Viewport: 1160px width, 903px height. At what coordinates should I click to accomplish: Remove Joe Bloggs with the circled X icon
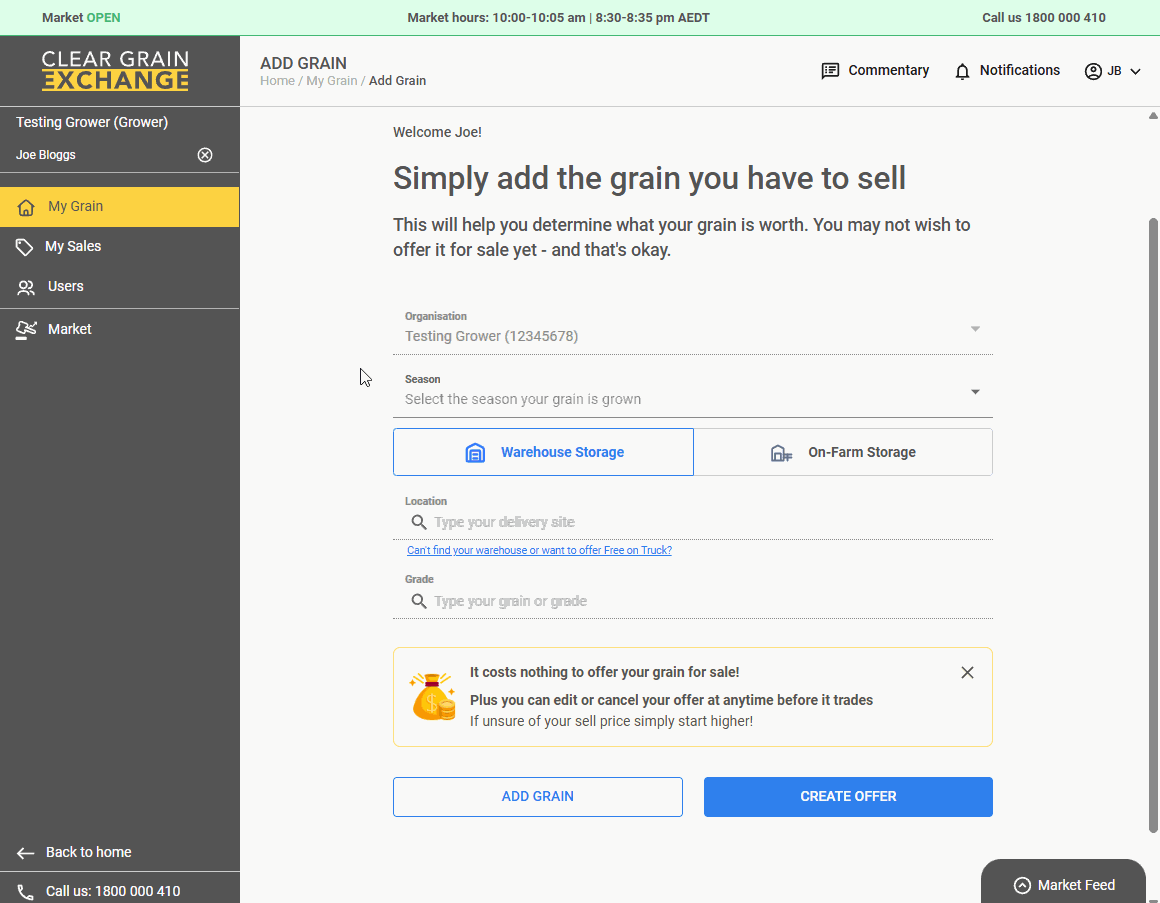point(205,155)
